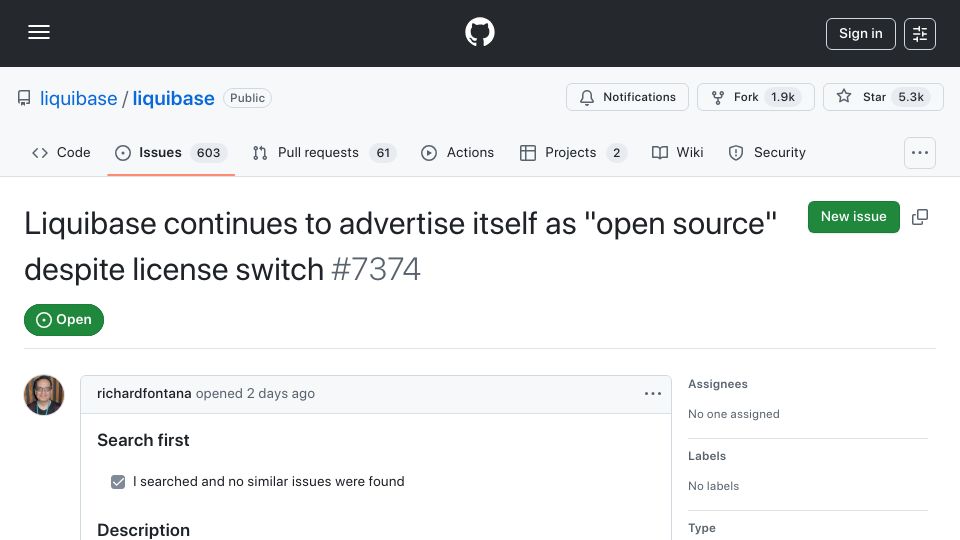The image size is (960, 540).
Task: Click the Description heading
Action: coord(143,530)
